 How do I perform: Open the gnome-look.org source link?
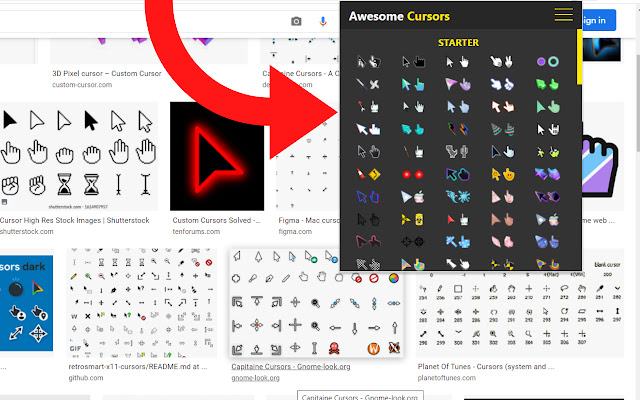(256, 378)
